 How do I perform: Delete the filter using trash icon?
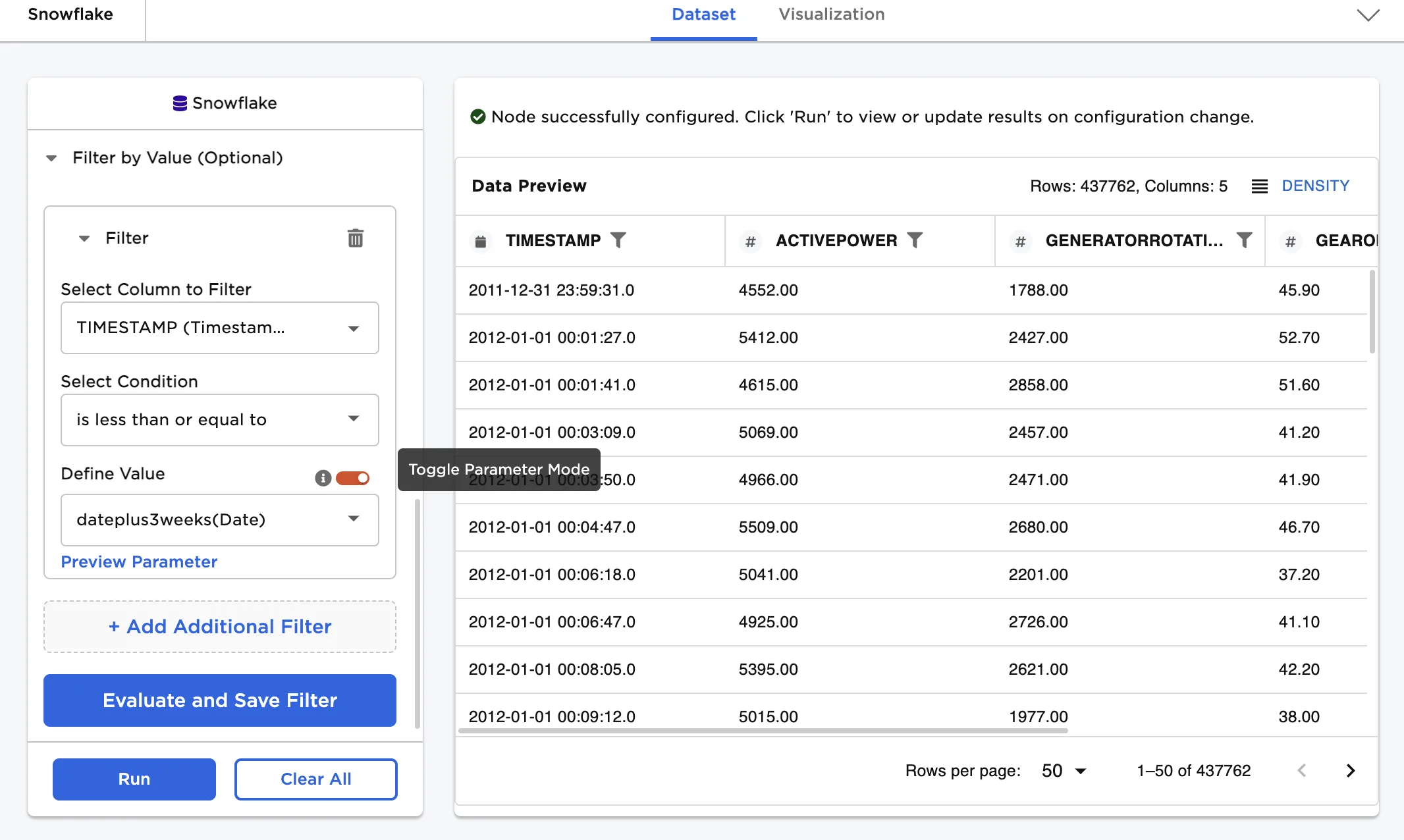[355, 238]
